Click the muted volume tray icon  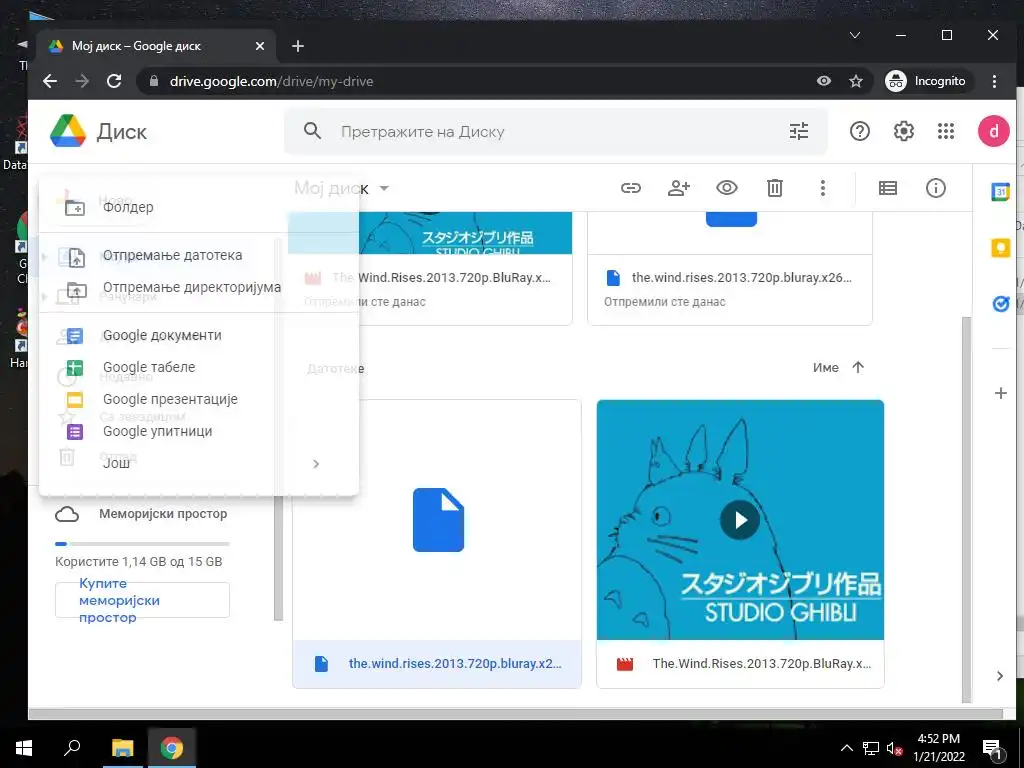[x=894, y=748]
